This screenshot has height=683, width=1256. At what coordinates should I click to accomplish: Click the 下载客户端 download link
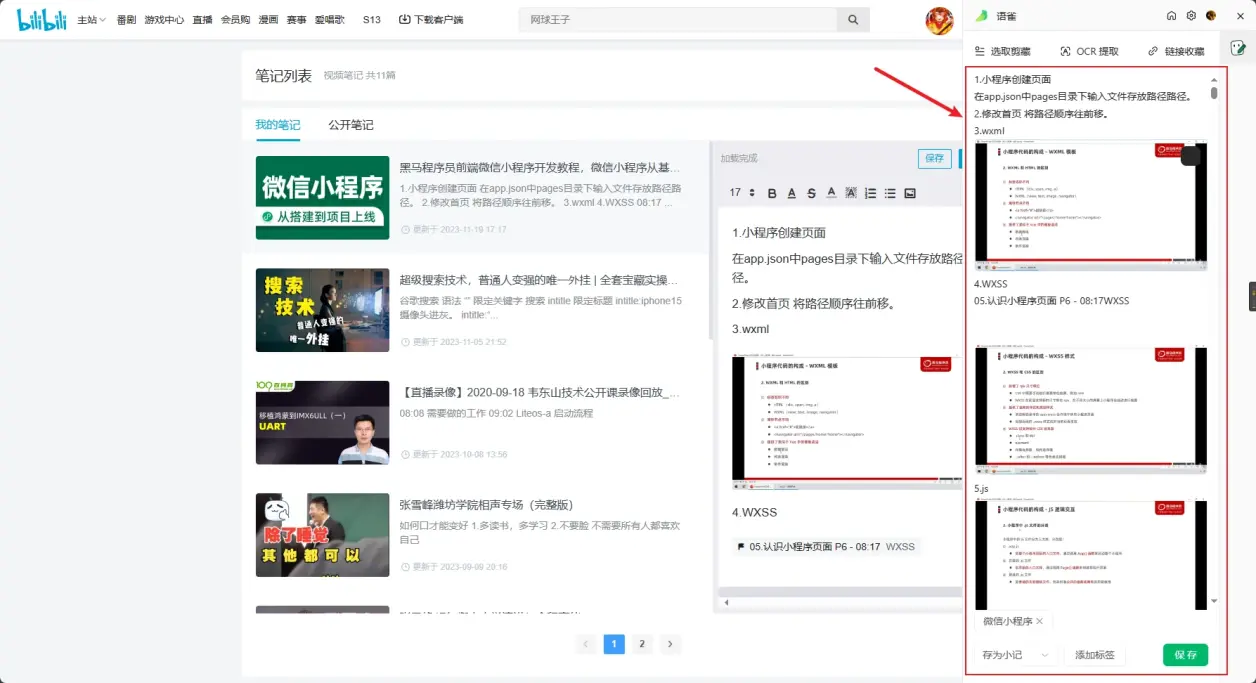coord(431,19)
